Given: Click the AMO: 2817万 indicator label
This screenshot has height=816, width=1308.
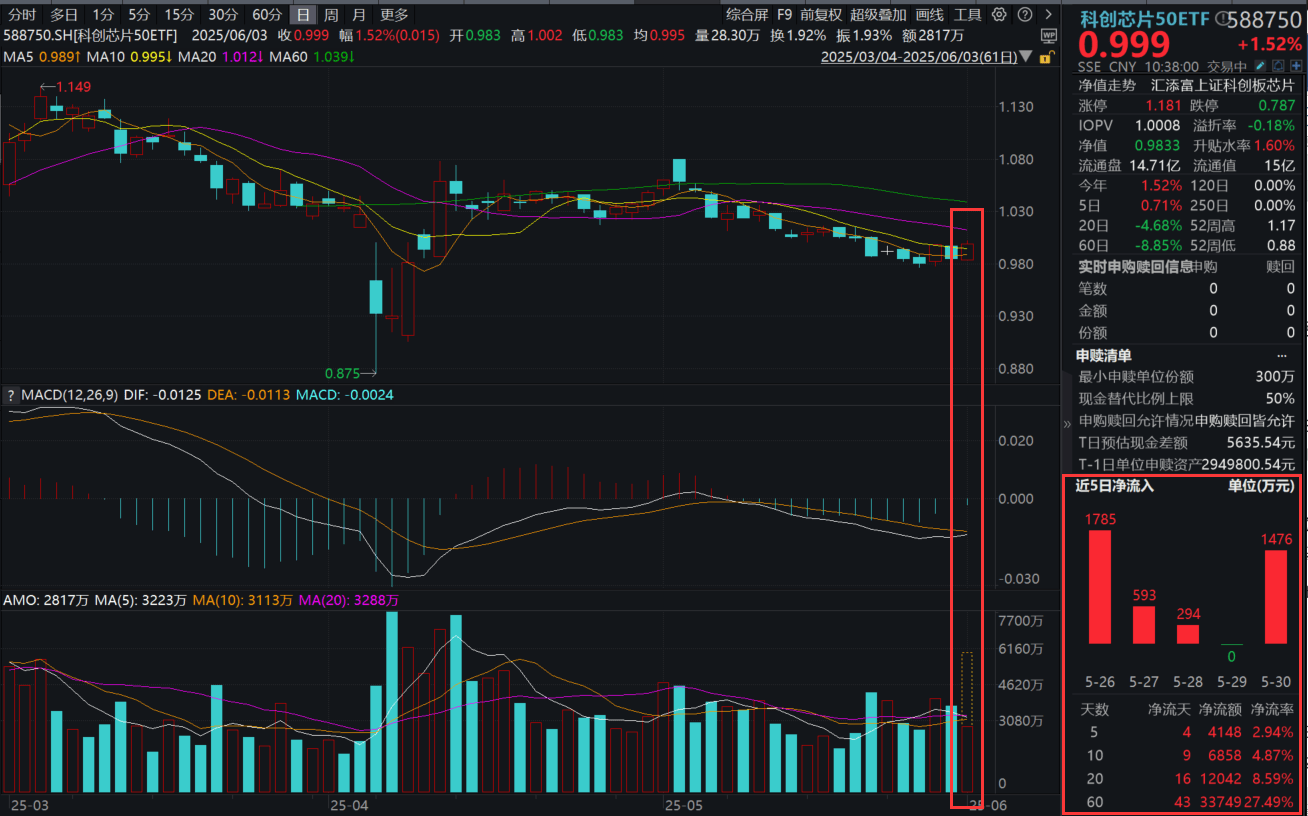Looking at the screenshot, I should coord(46,600).
